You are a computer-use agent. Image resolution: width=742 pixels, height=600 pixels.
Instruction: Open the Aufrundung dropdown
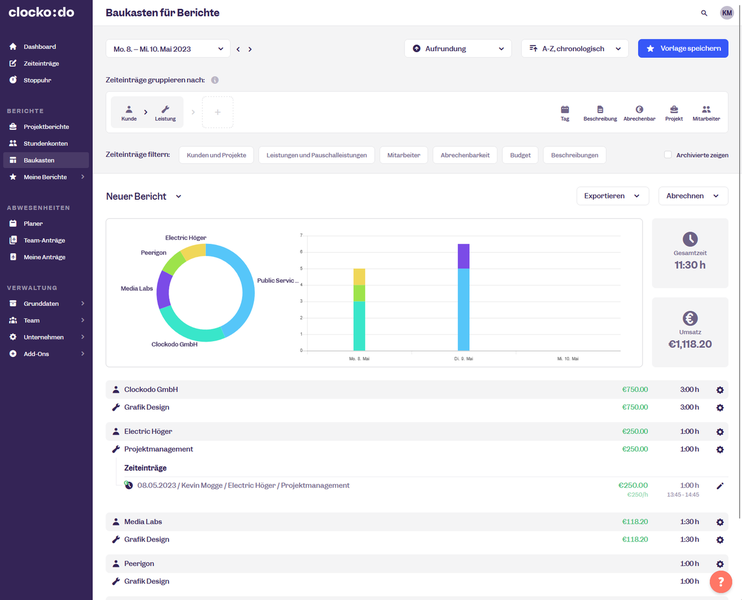(458, 49)
